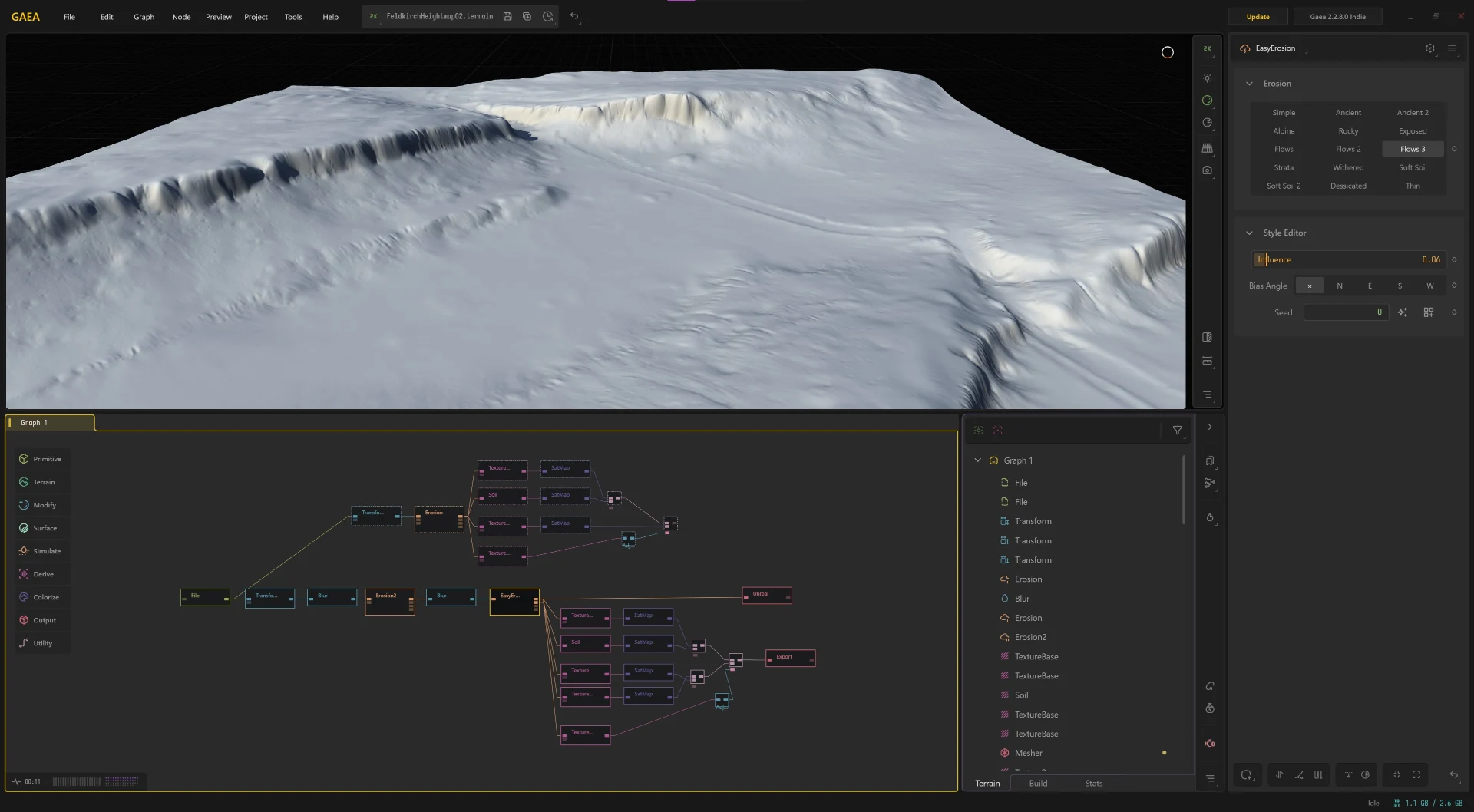Click the copy document icon in graph side toolbar
Viewport: 1474px width, 812px height.
click(1210, 460)
